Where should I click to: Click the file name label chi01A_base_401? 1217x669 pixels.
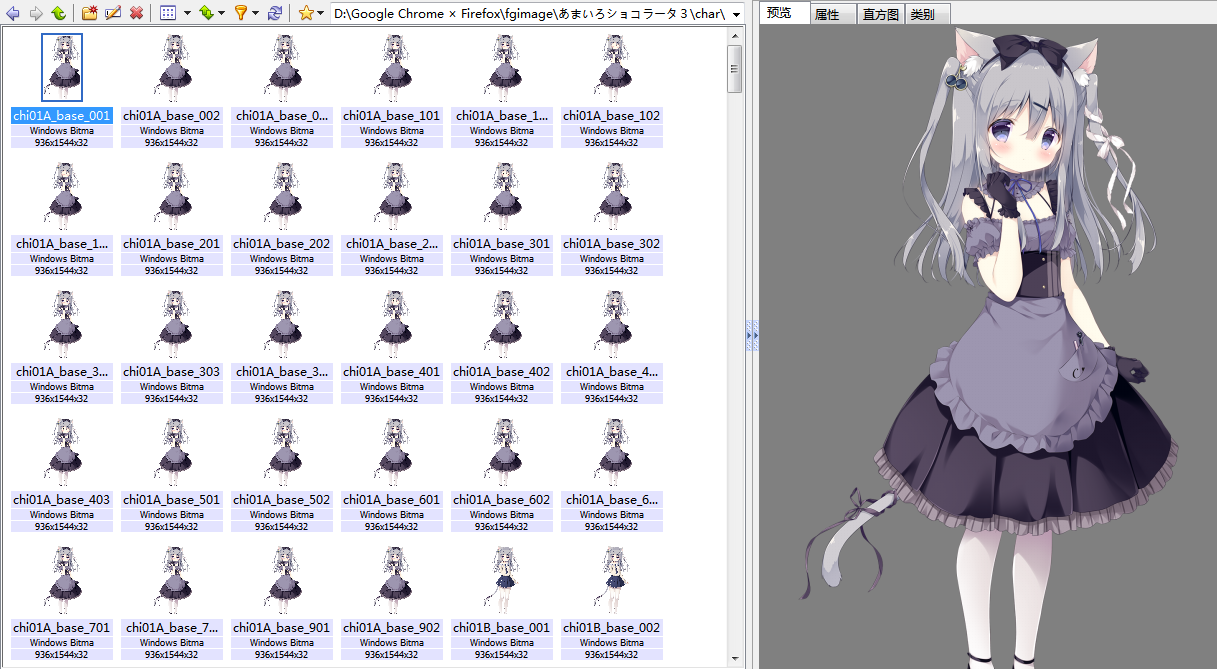[392, 372]
